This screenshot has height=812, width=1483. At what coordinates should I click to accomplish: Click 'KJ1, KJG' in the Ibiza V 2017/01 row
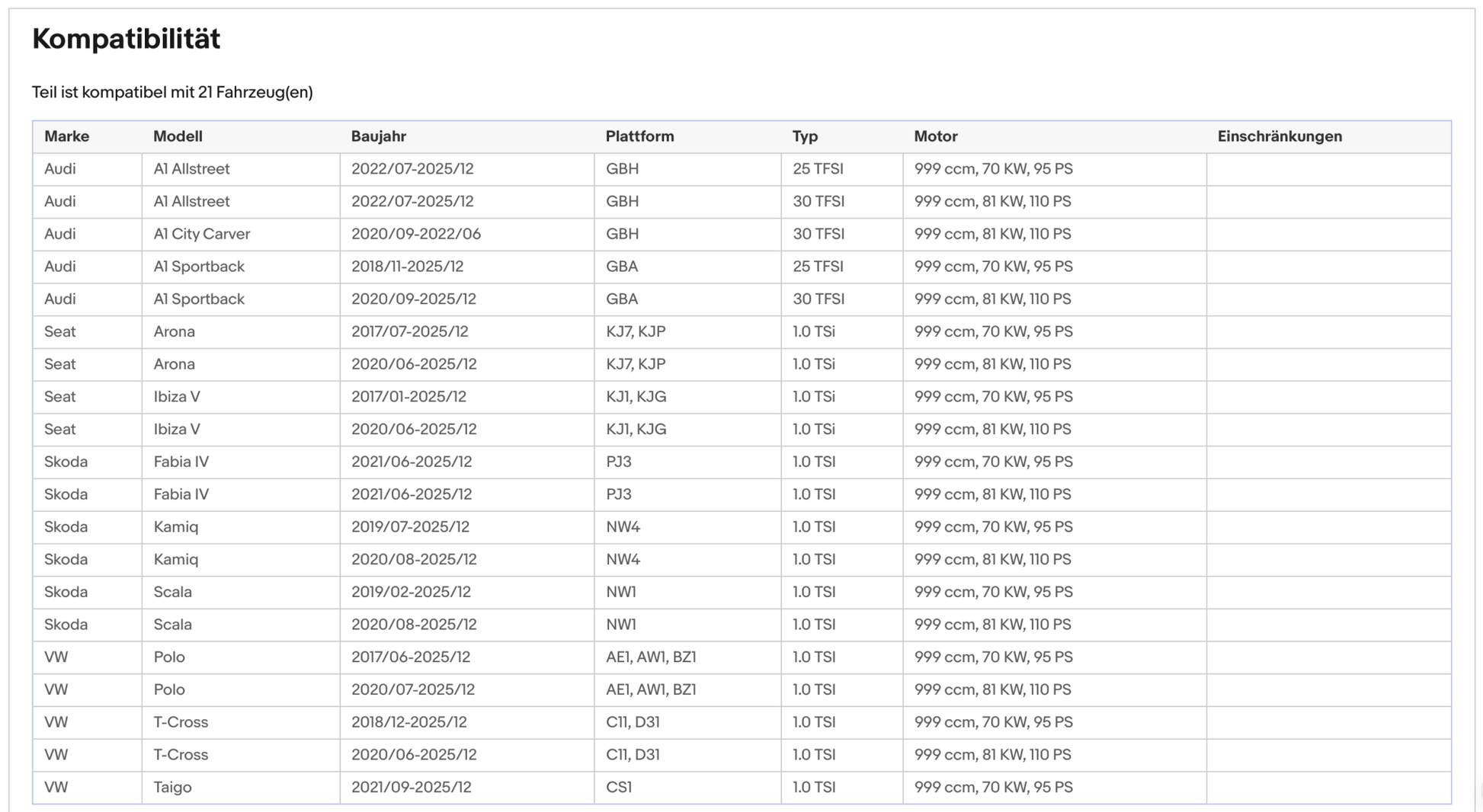(x=636, y=396)
